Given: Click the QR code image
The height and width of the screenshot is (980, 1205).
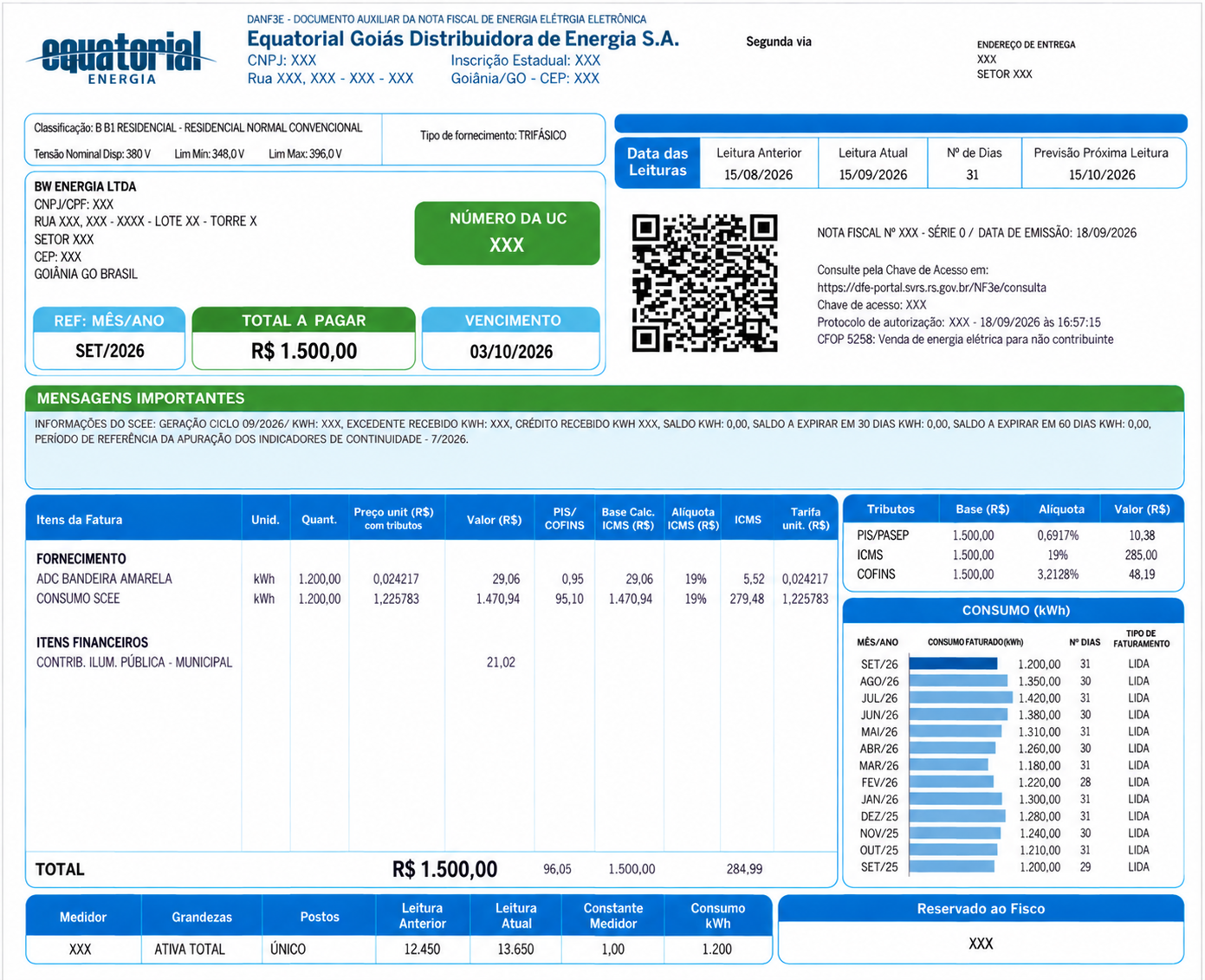Looking at the screenshot, I should point(704,282).
